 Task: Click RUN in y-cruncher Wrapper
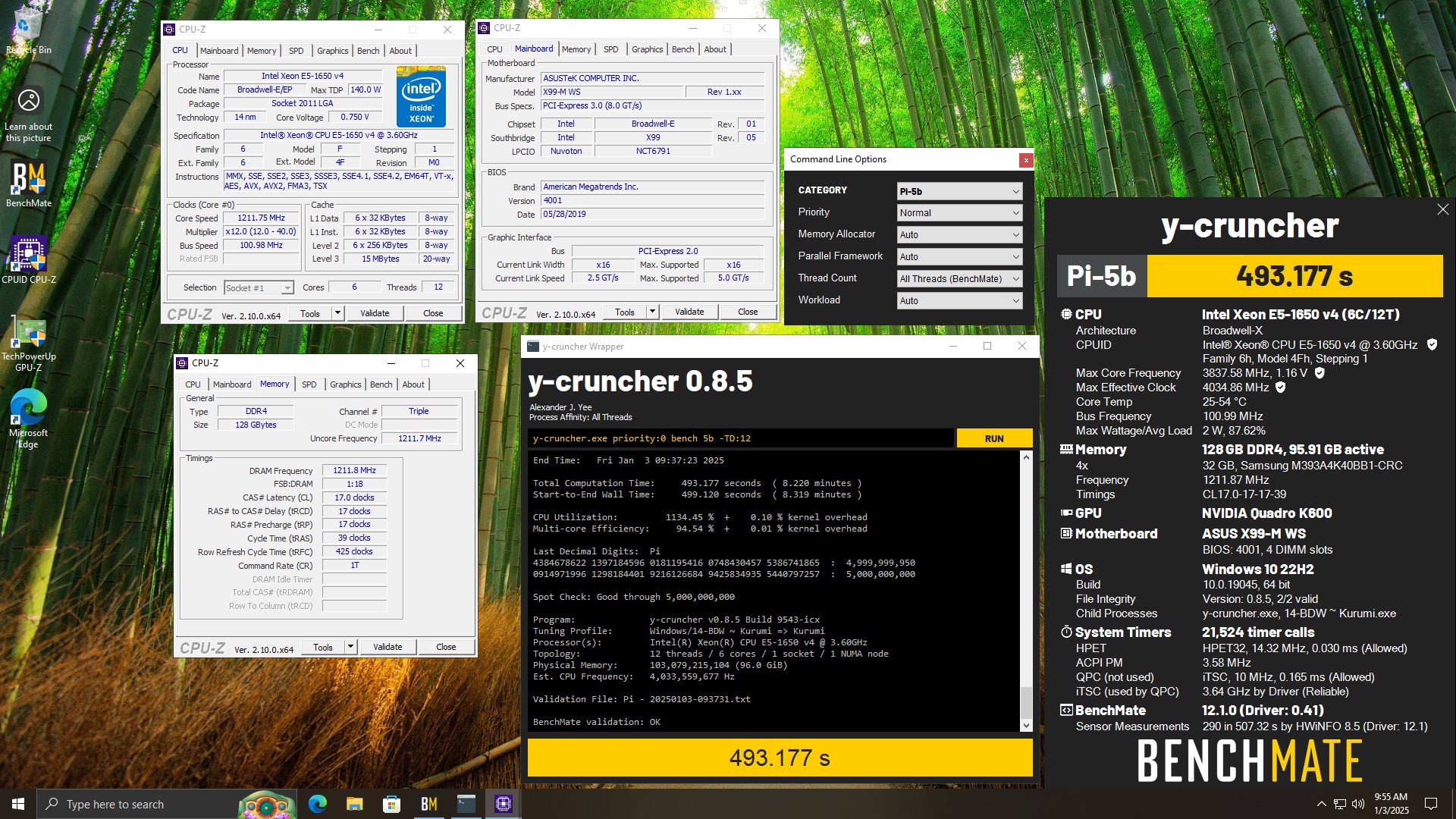pyautogui.click(x=994, y=438)
